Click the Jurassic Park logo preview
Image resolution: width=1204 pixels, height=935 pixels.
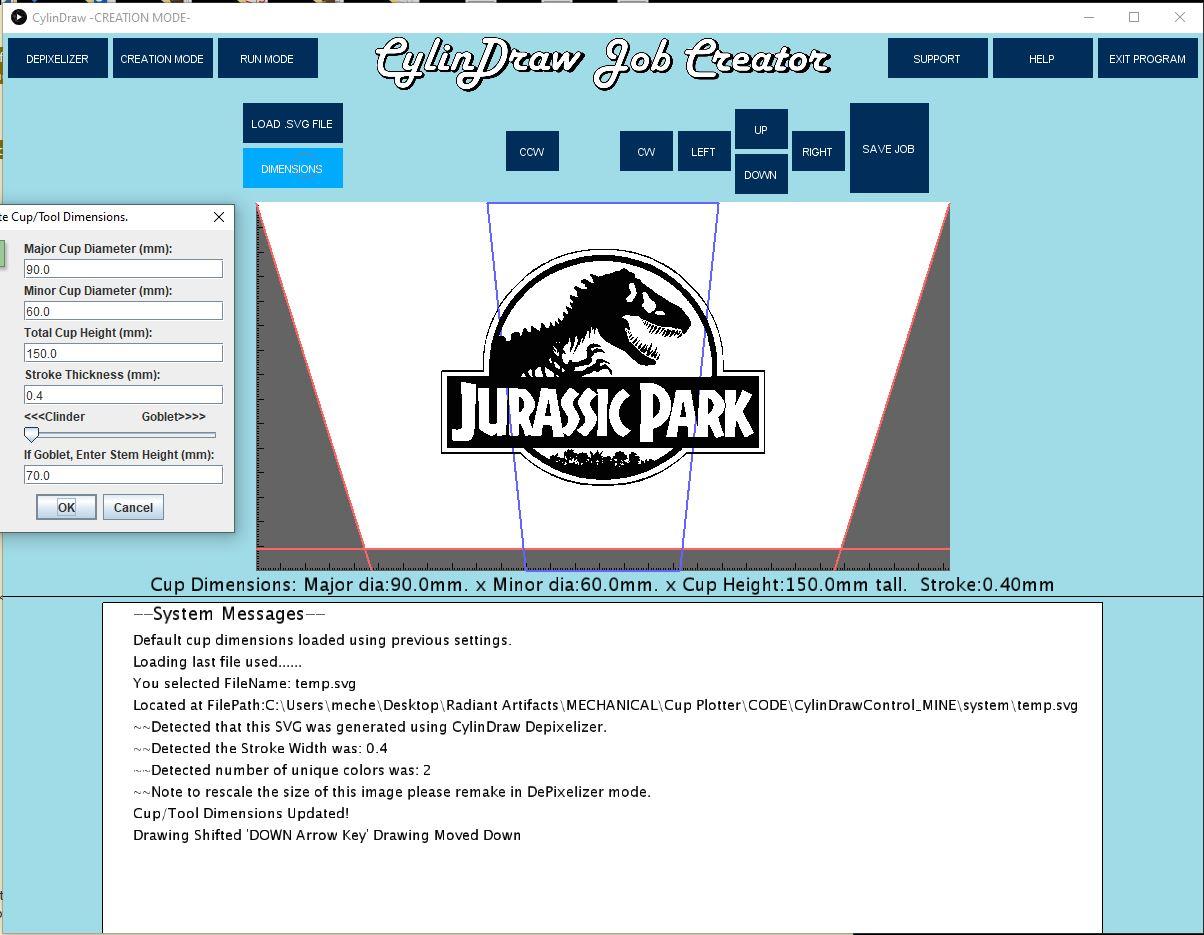(x=603, y=367)
